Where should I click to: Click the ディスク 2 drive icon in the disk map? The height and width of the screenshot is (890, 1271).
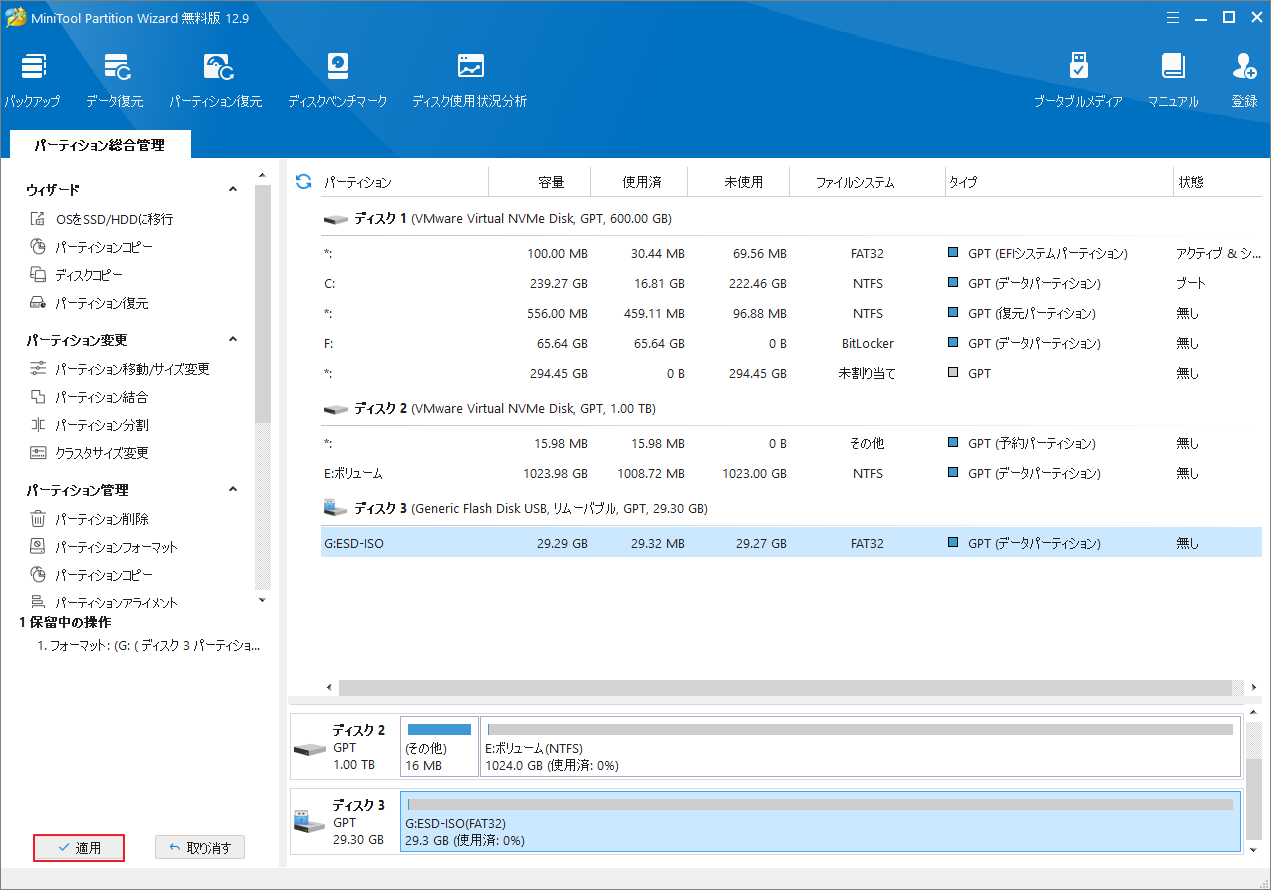pos(309,748)
